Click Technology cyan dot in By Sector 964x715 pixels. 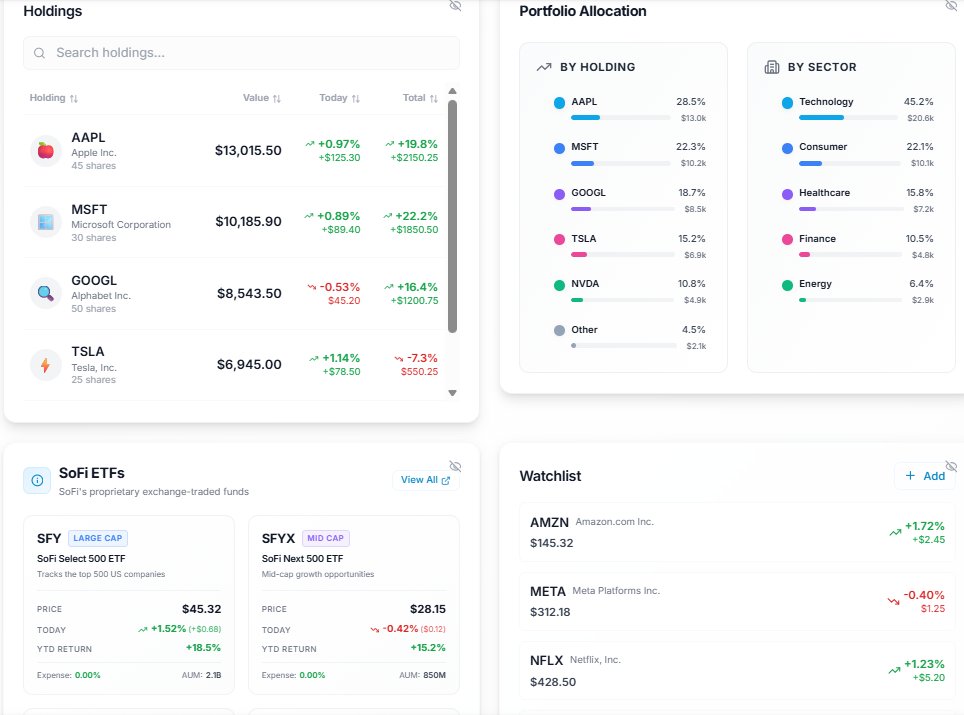point(787,103)
